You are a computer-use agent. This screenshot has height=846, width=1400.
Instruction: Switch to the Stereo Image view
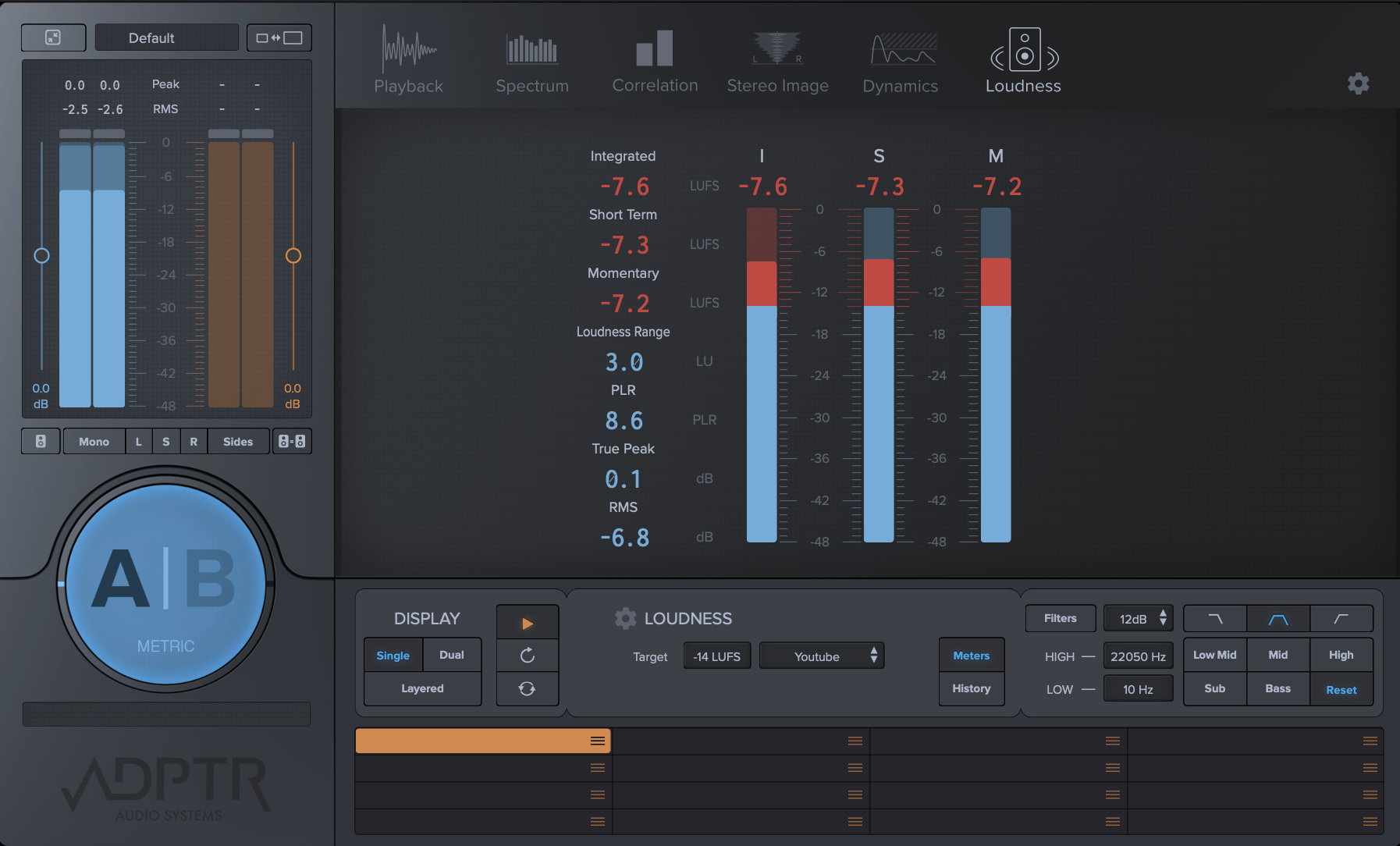pyautogui.click(x=777, y=62)
